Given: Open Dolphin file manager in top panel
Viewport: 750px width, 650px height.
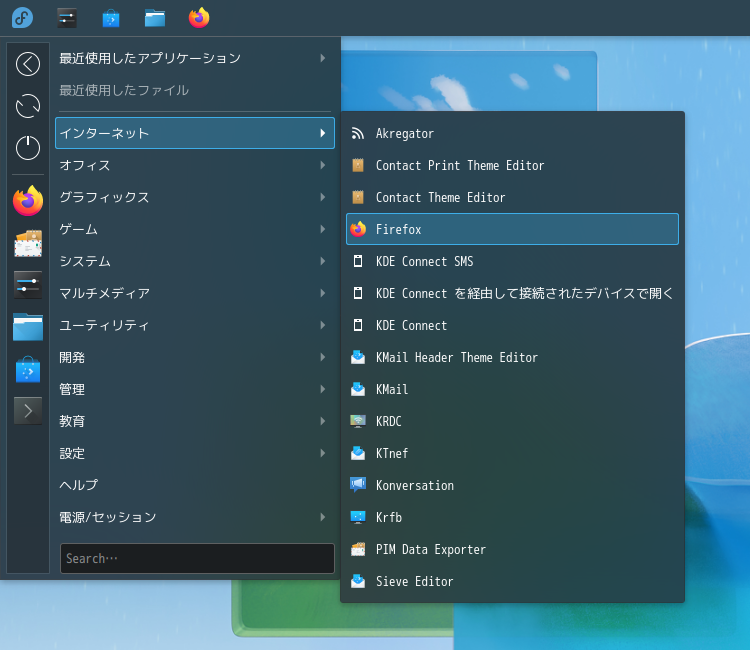Looking at the screenshot, I should [x=155, y=18].
